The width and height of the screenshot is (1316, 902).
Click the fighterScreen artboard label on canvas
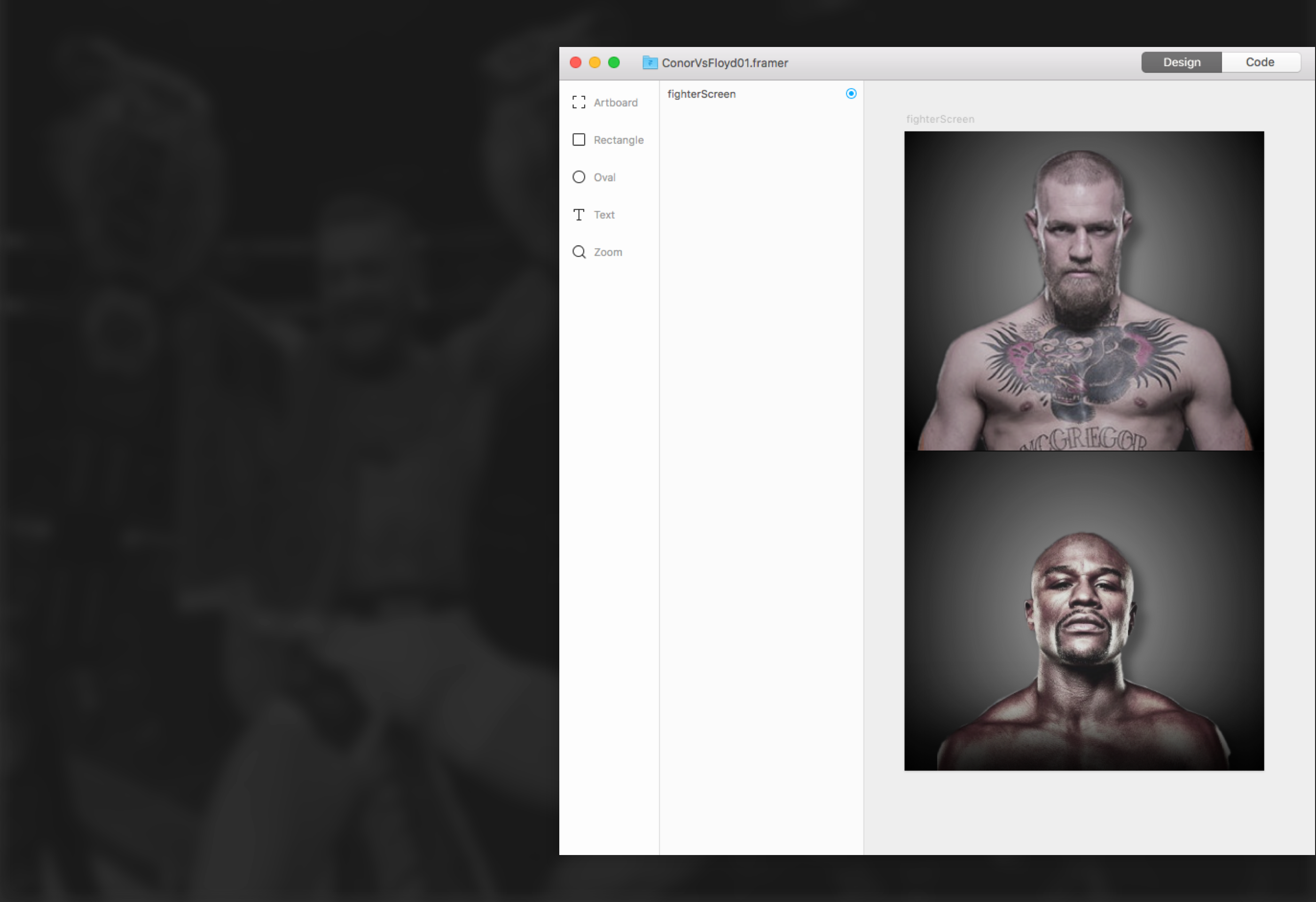click(x=940, y=119)
